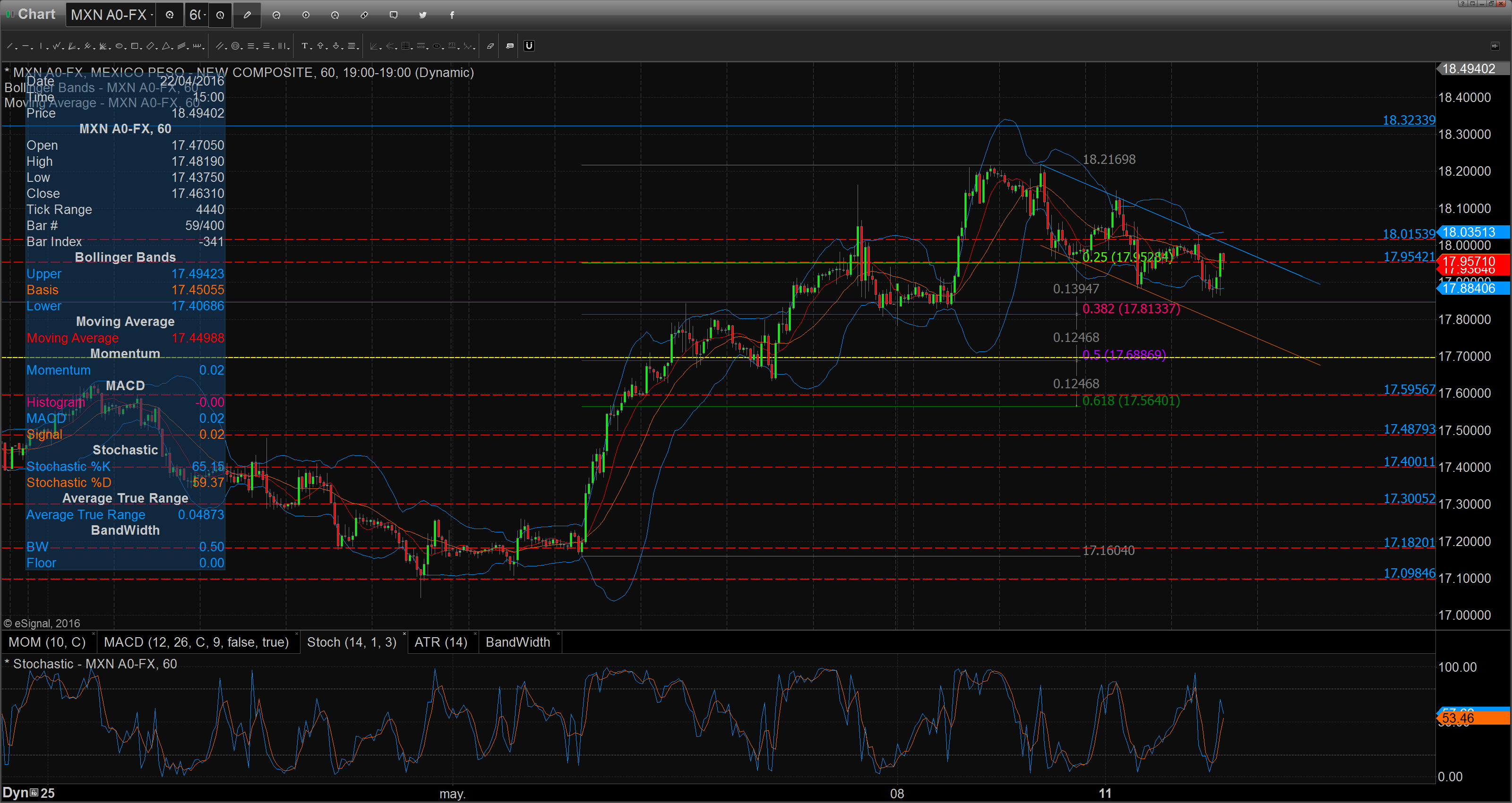Open rectangle tool dropdown arrow
Viewport: 1512px width, 803px height.
coord(141,48)
